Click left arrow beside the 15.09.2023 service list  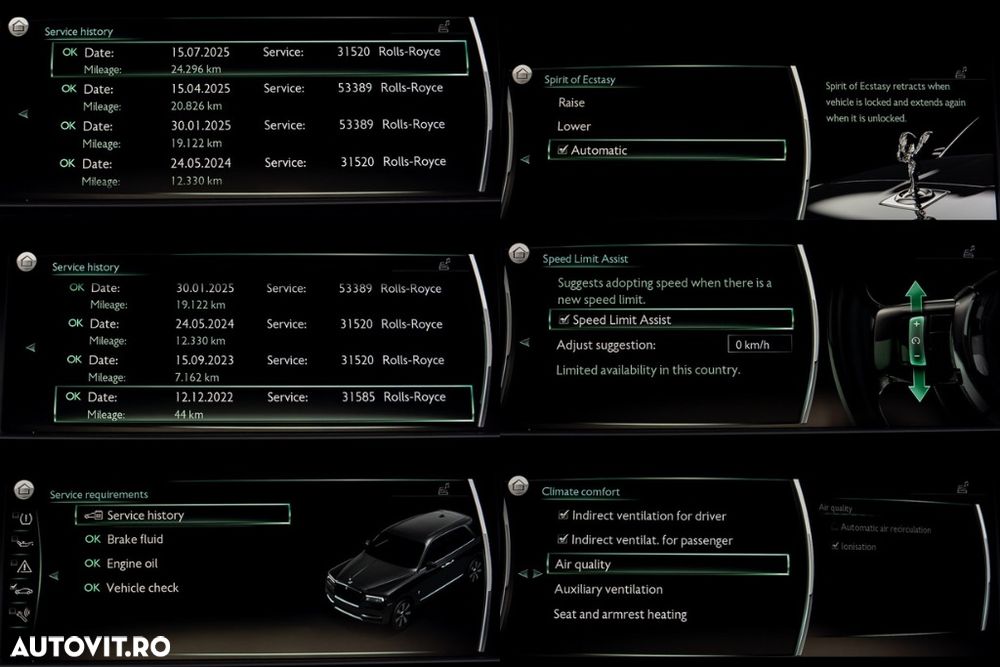click(x=31, y=348)
